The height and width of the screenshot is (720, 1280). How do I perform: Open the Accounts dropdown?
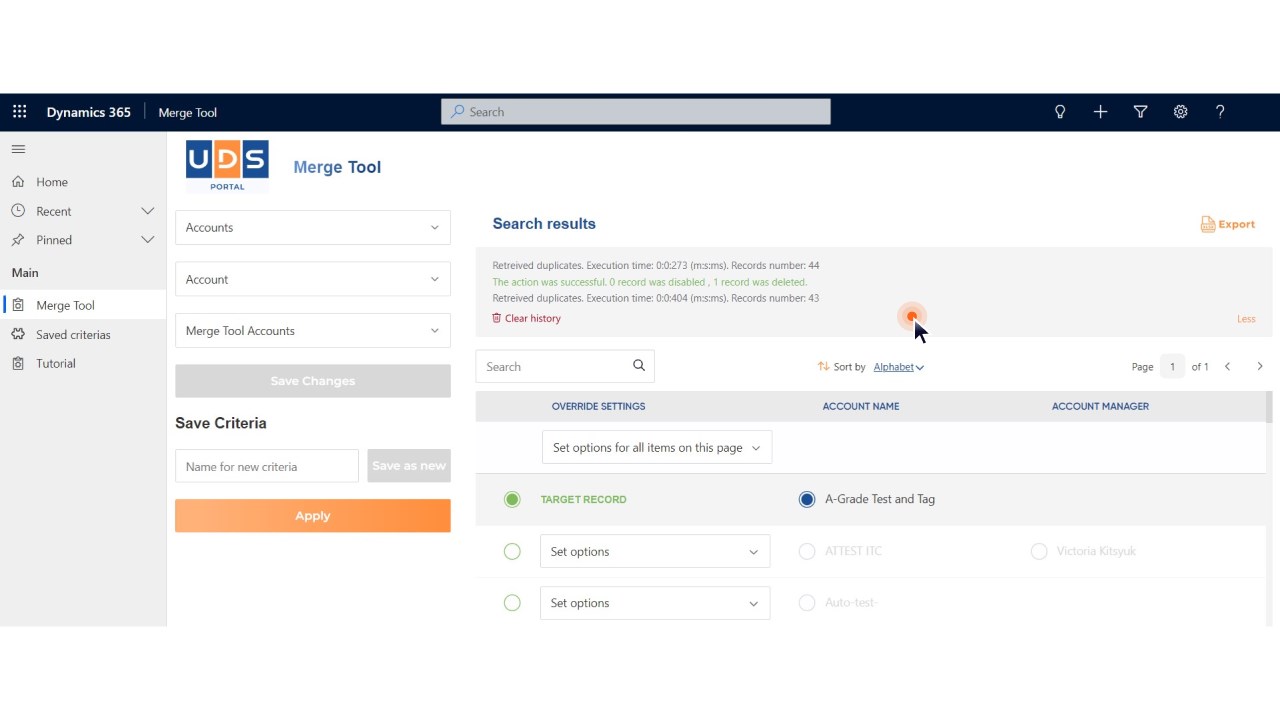313,227
